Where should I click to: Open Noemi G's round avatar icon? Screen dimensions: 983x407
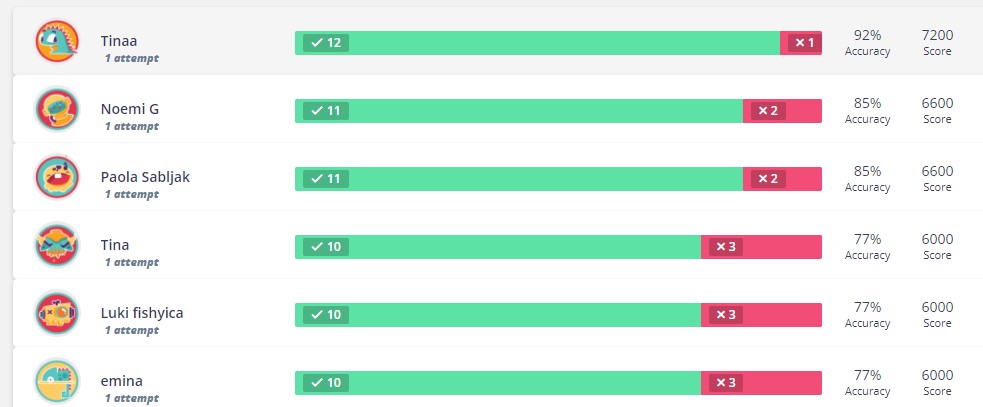point(57,109)
